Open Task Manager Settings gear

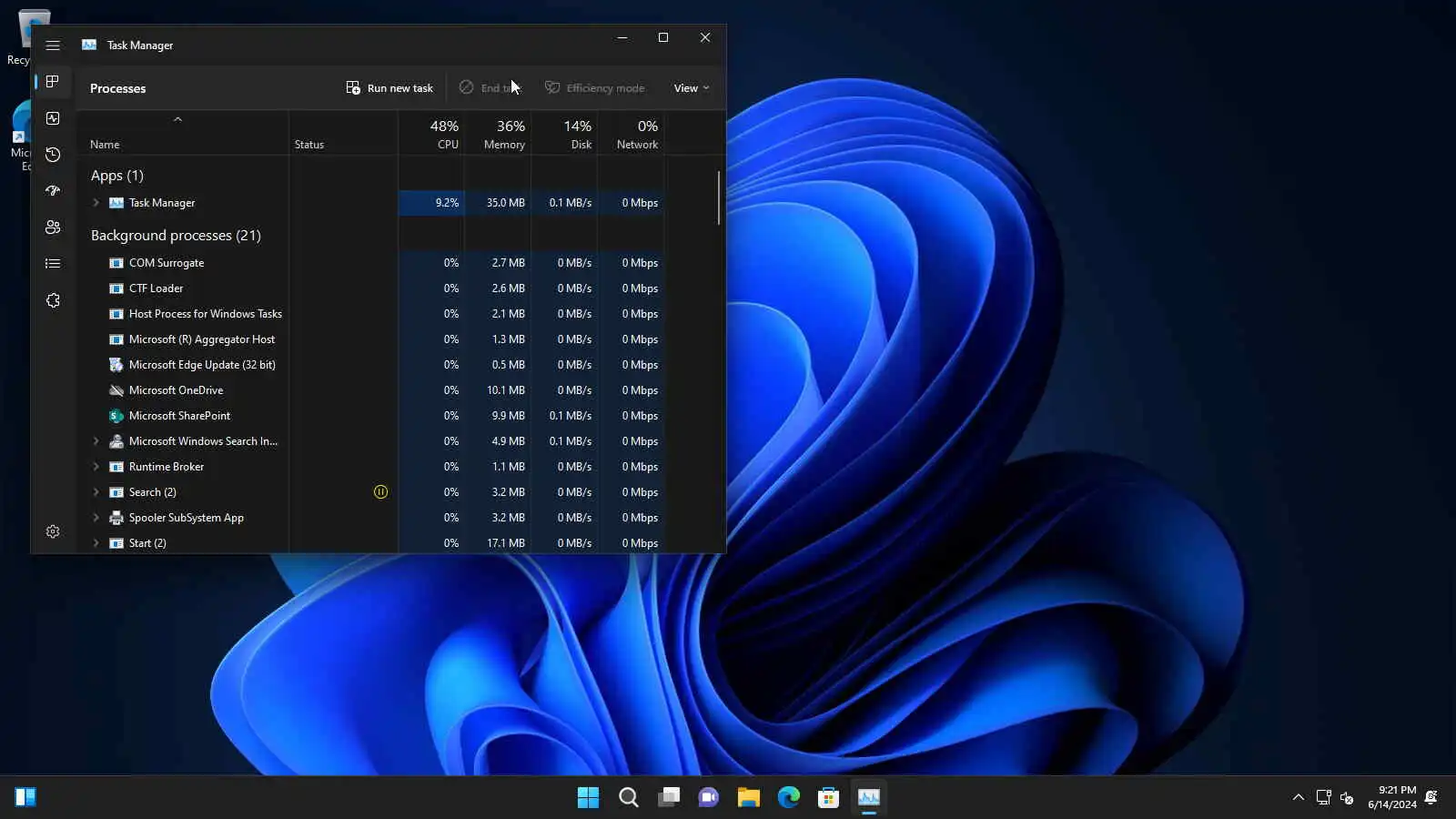[x=53, y=531]
